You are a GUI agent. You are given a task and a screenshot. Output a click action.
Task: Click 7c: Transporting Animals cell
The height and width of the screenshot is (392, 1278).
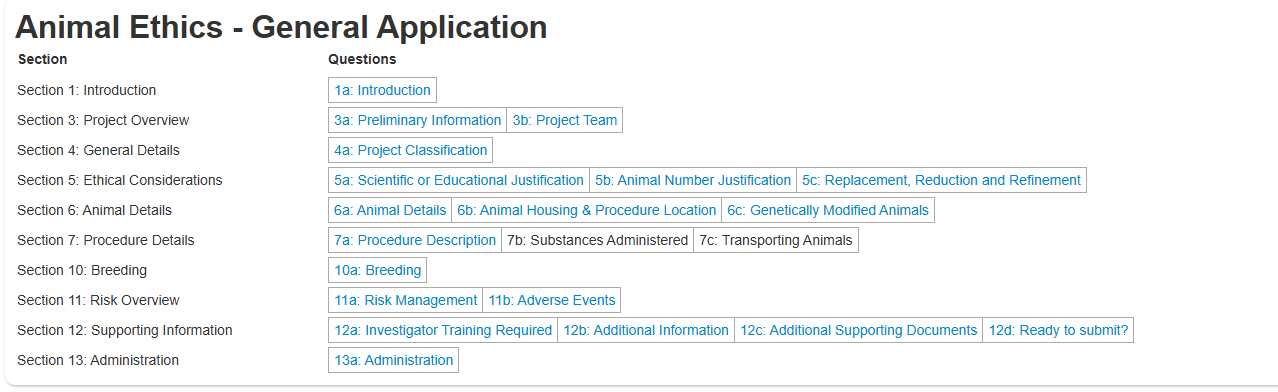pos(776,240)
